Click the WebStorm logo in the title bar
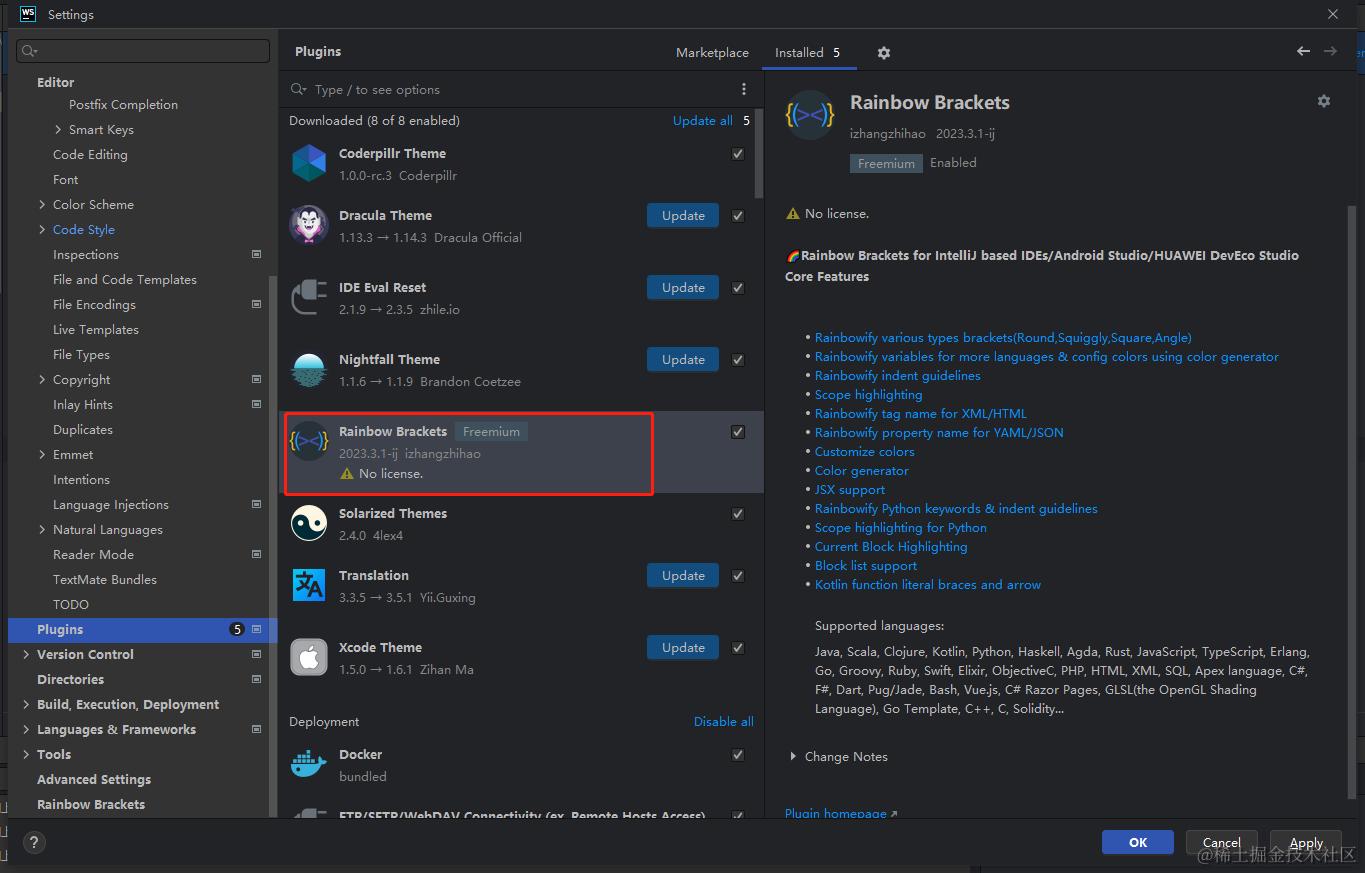The width and height of the screenshot is (1365, 873). [x=28, y=14]
